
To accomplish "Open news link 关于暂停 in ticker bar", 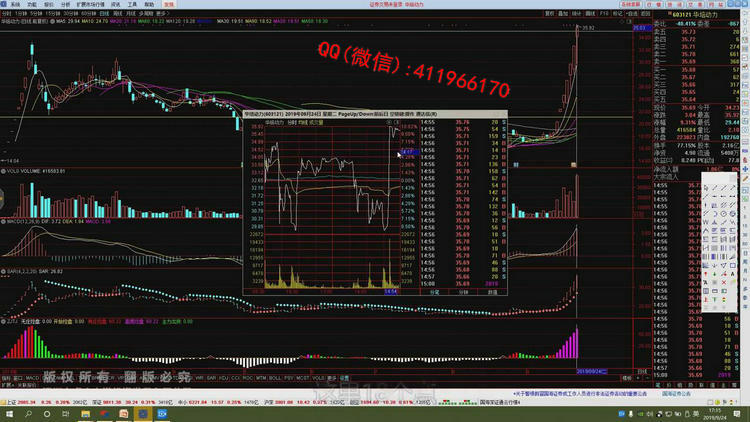I will (x=580, y=393).
